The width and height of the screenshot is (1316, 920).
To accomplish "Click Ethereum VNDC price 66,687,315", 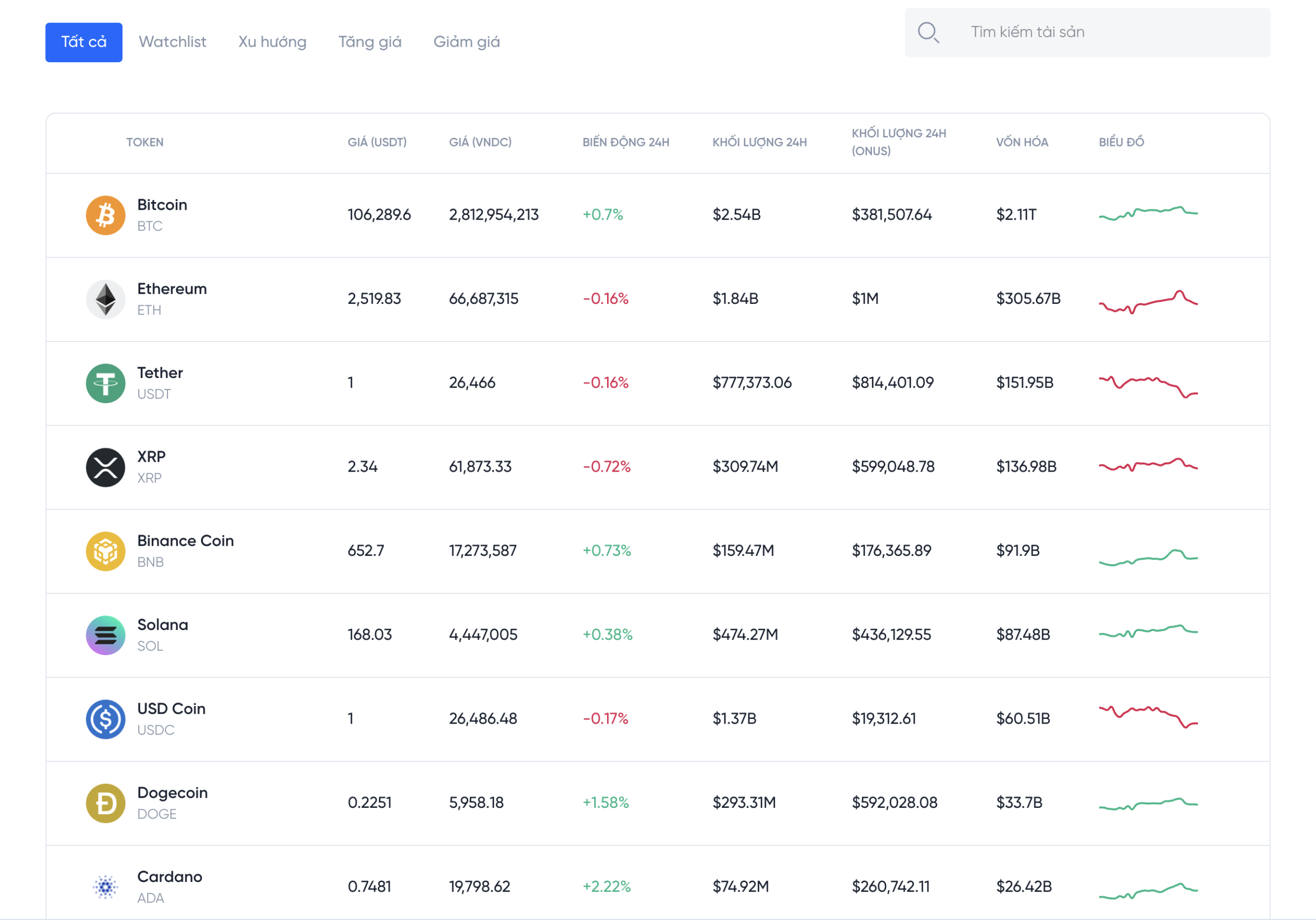I will click(484, 299).
